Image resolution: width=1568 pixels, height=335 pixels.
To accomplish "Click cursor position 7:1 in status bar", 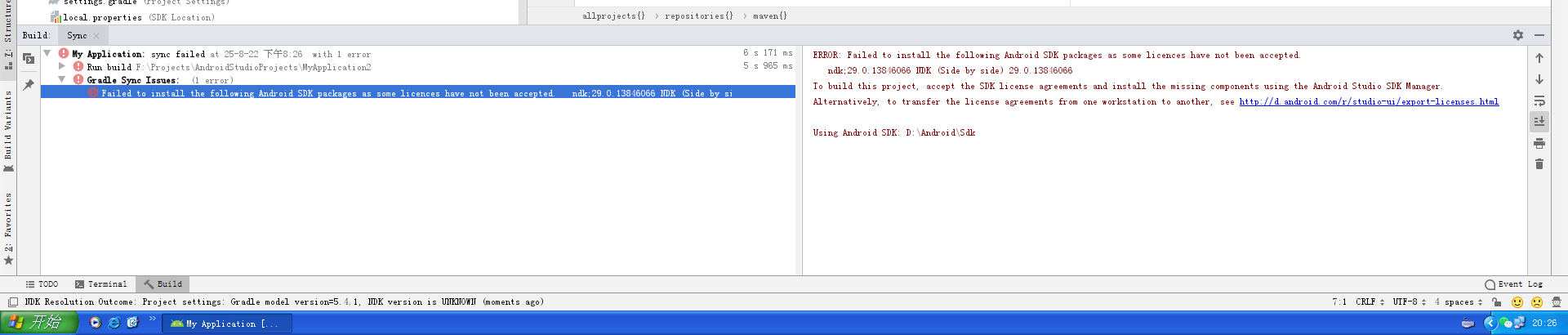I will pos(1339,302).
